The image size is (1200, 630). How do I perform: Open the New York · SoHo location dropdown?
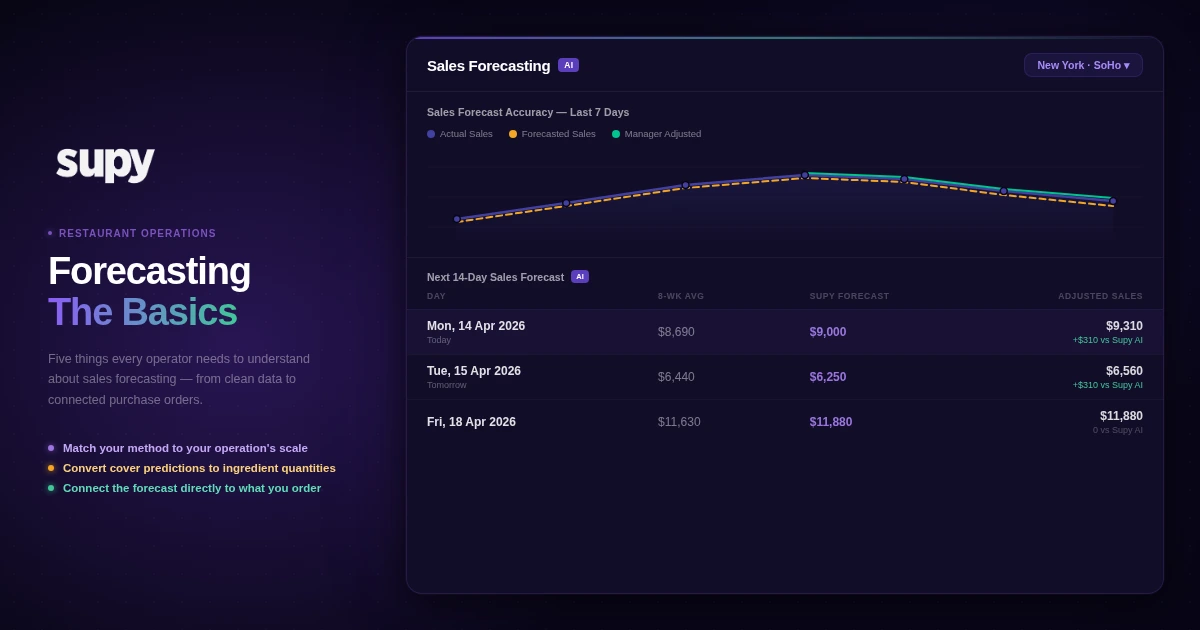(1083, 64)
